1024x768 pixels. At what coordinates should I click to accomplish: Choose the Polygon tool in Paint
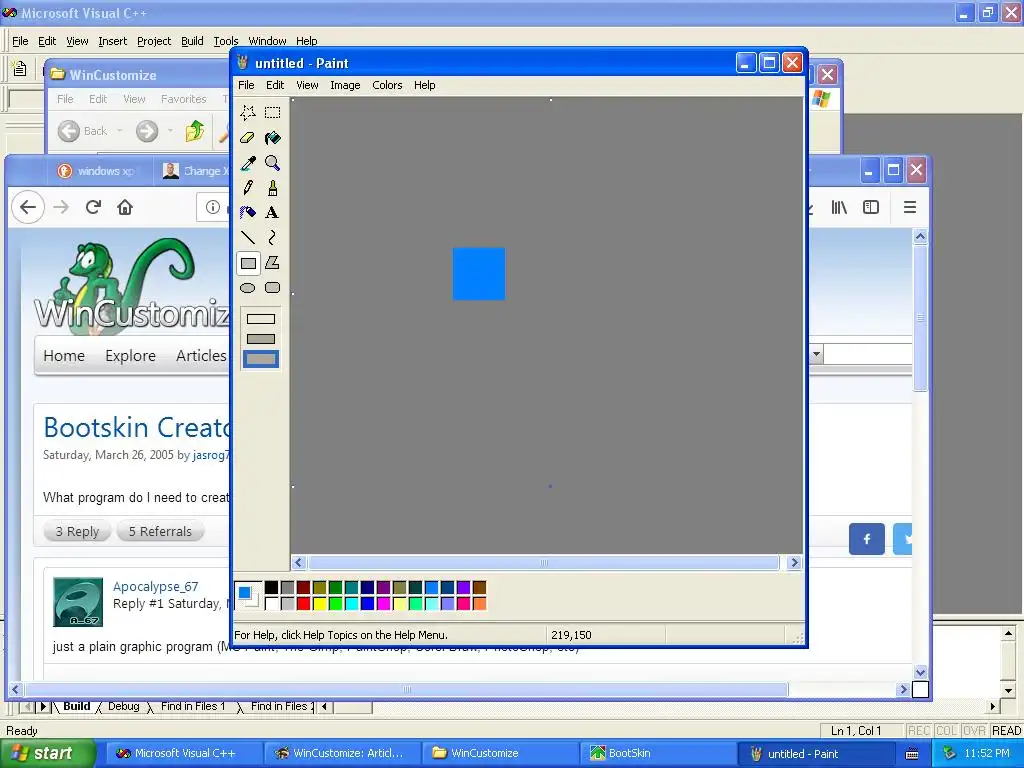pos(272,263)
